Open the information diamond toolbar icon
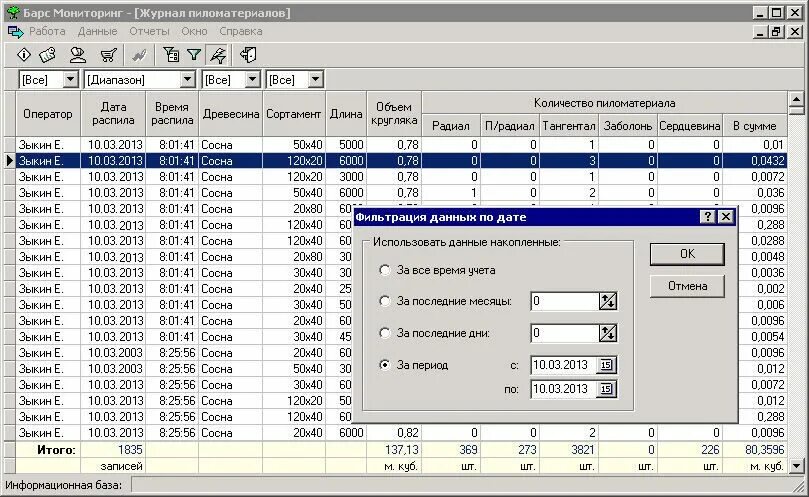 [x=24, y=55]
